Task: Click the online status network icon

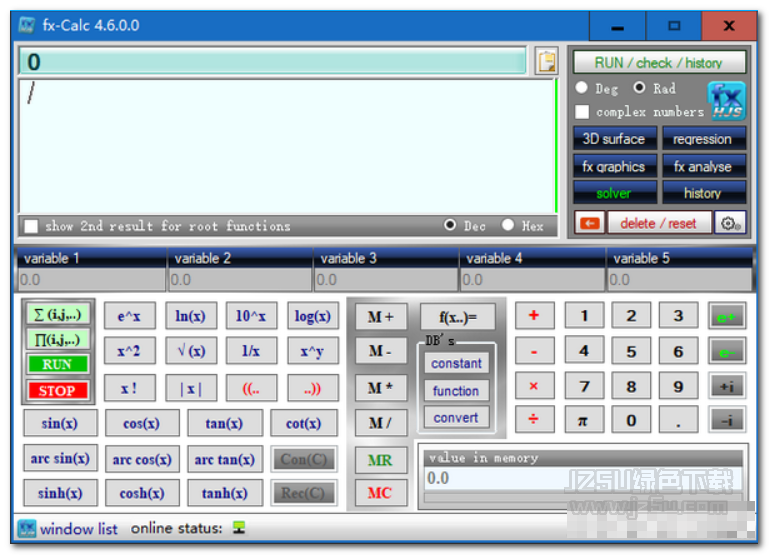Action: pos(239,528)
